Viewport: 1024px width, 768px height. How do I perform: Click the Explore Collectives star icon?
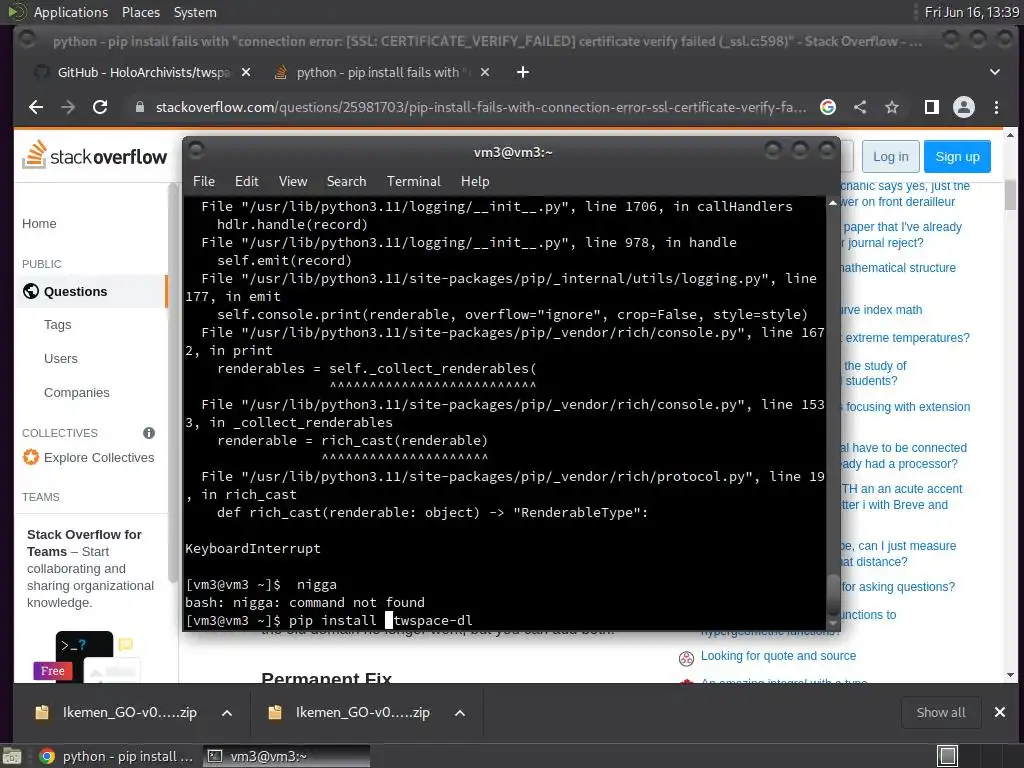[31, 457]
